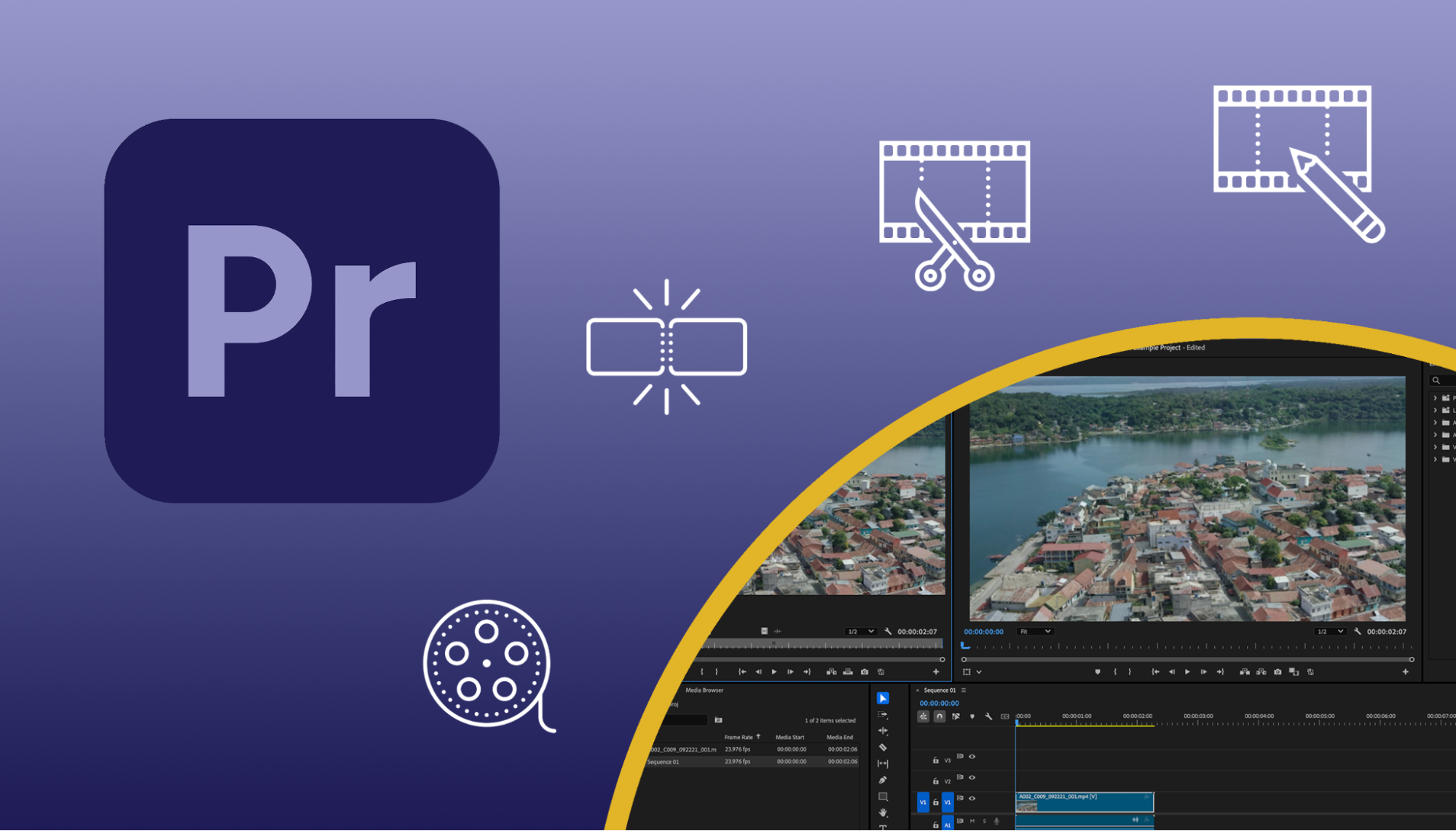This screenshot has height=831, width=1456.
Task: Click Lift button in Program monitor
Action: 1244,672
